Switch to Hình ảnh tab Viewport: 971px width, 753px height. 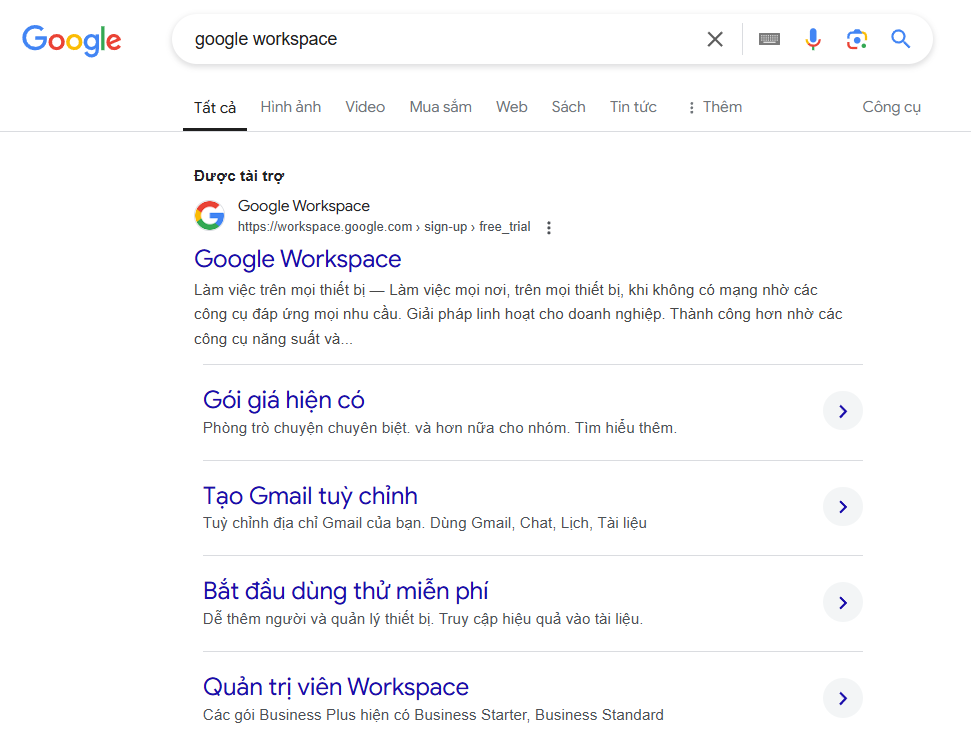(290, 107)
